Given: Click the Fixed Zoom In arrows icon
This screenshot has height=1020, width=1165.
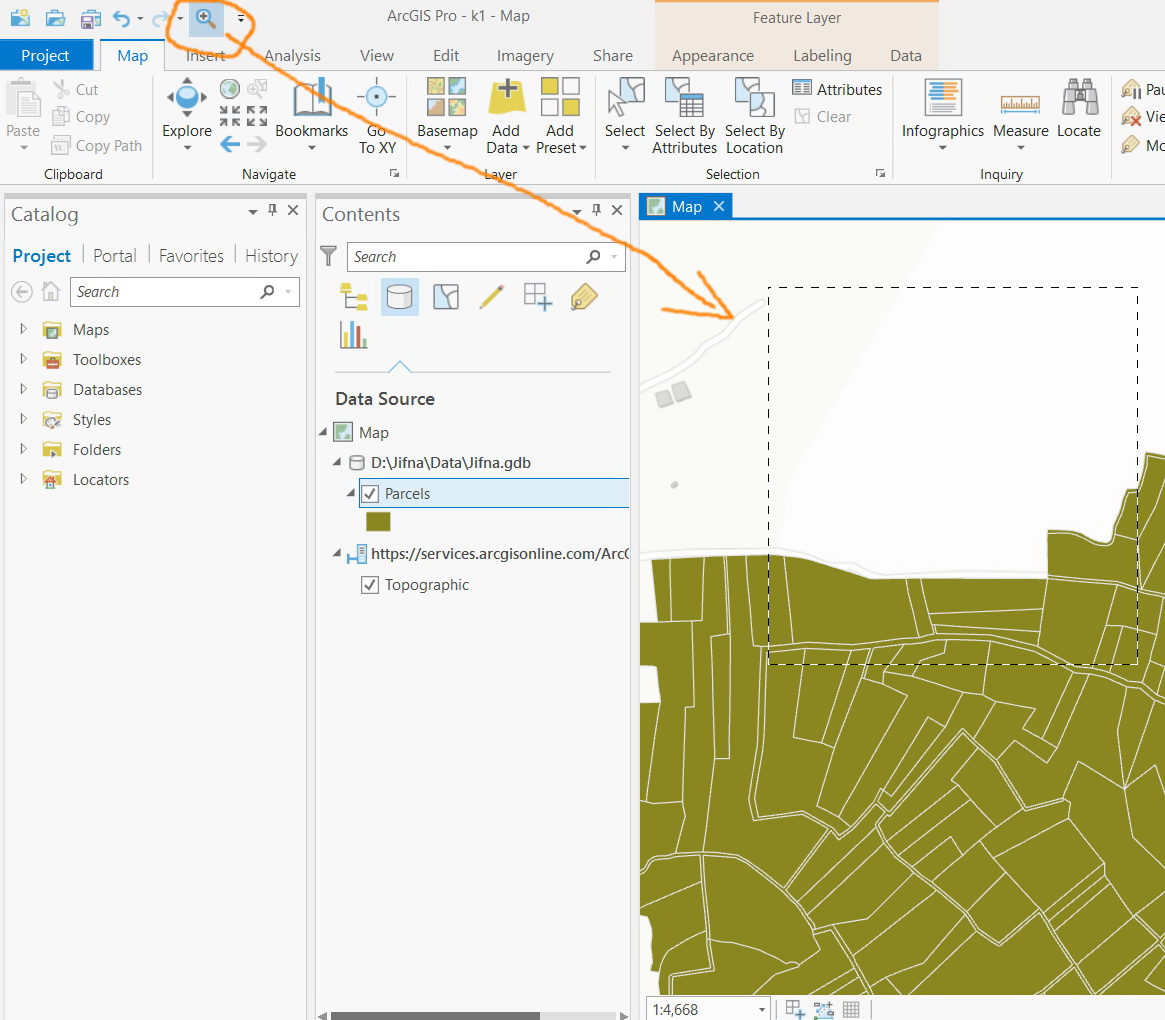Looking at the screenshot, I should [x=230, y=116].
